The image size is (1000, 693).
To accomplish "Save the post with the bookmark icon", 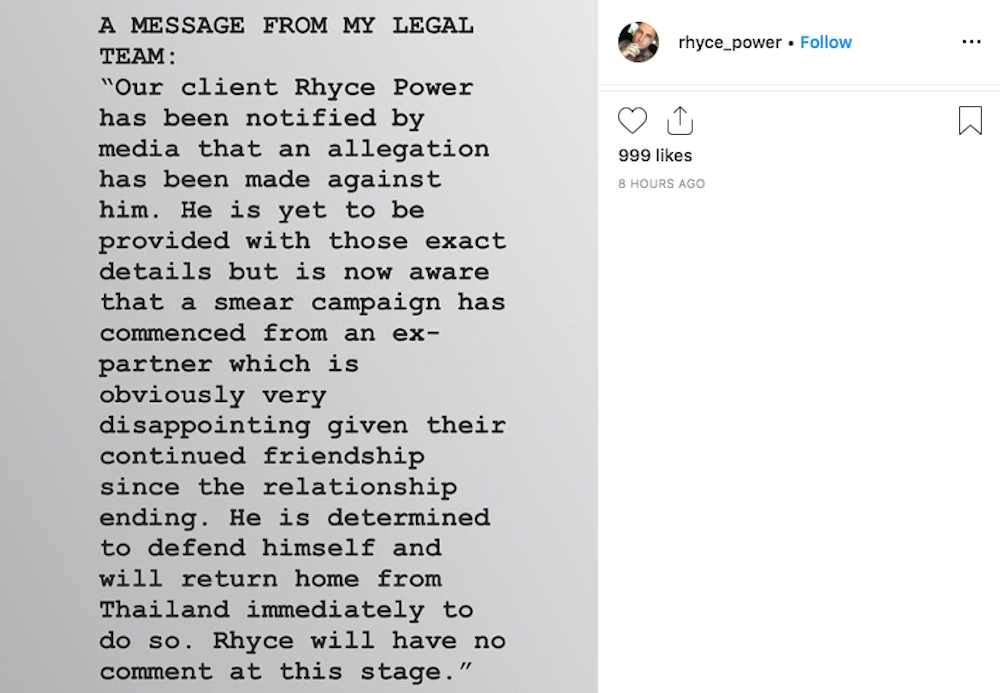I will [968, 119].
